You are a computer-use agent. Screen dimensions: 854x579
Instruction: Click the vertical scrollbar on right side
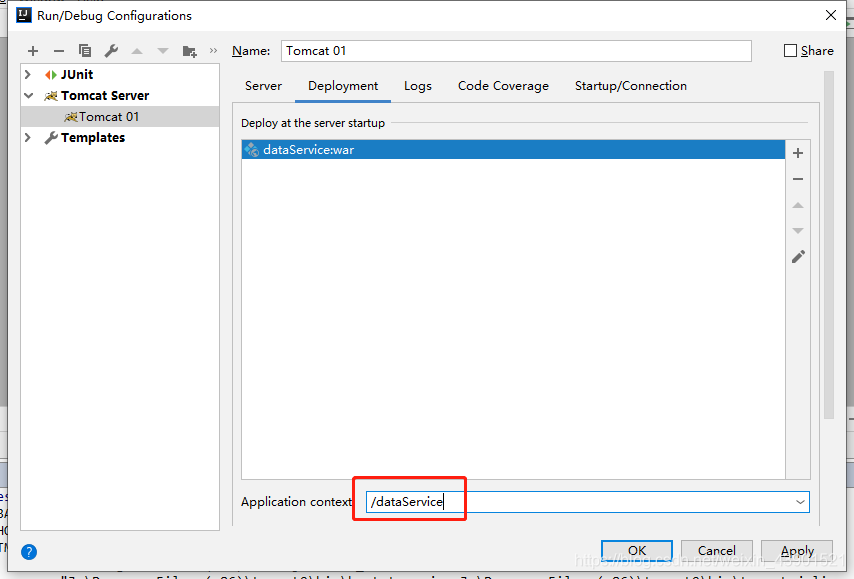(829, 245)
